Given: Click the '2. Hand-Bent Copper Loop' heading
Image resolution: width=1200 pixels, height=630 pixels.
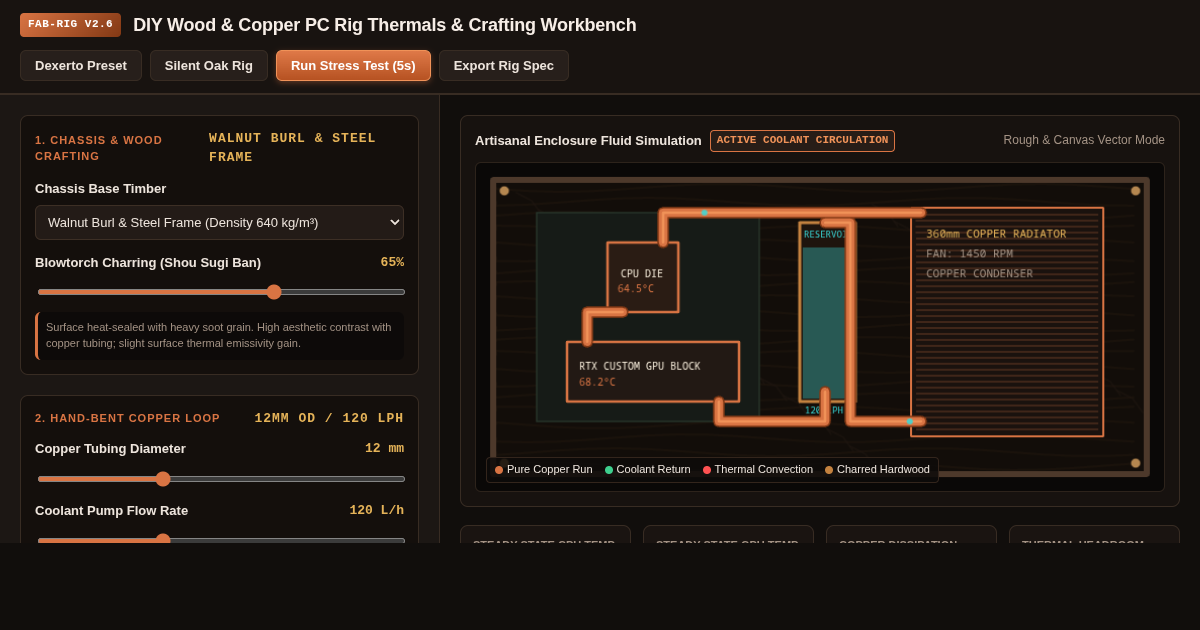Looking at the screenshot, I should tap(127, 418).
